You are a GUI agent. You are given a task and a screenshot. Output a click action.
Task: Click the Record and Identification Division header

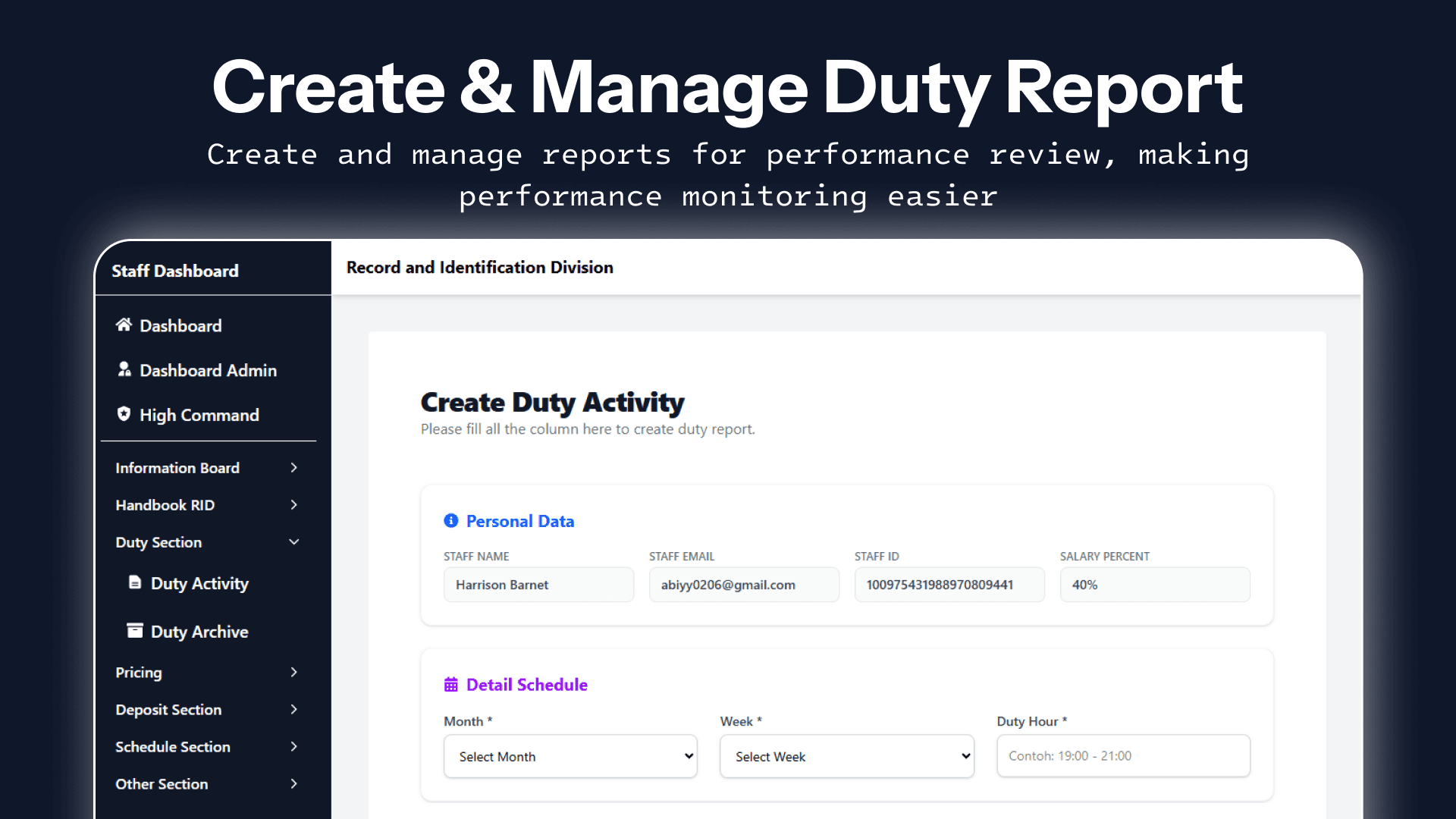point(480,268)
